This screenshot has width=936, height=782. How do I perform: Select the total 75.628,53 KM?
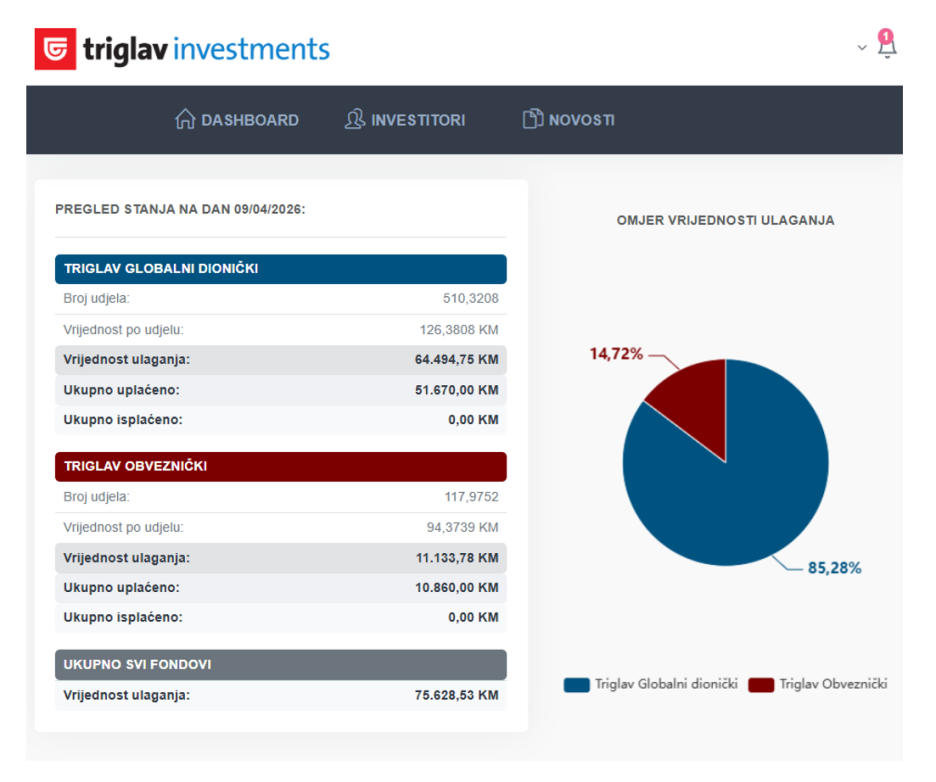coord(457,695)
